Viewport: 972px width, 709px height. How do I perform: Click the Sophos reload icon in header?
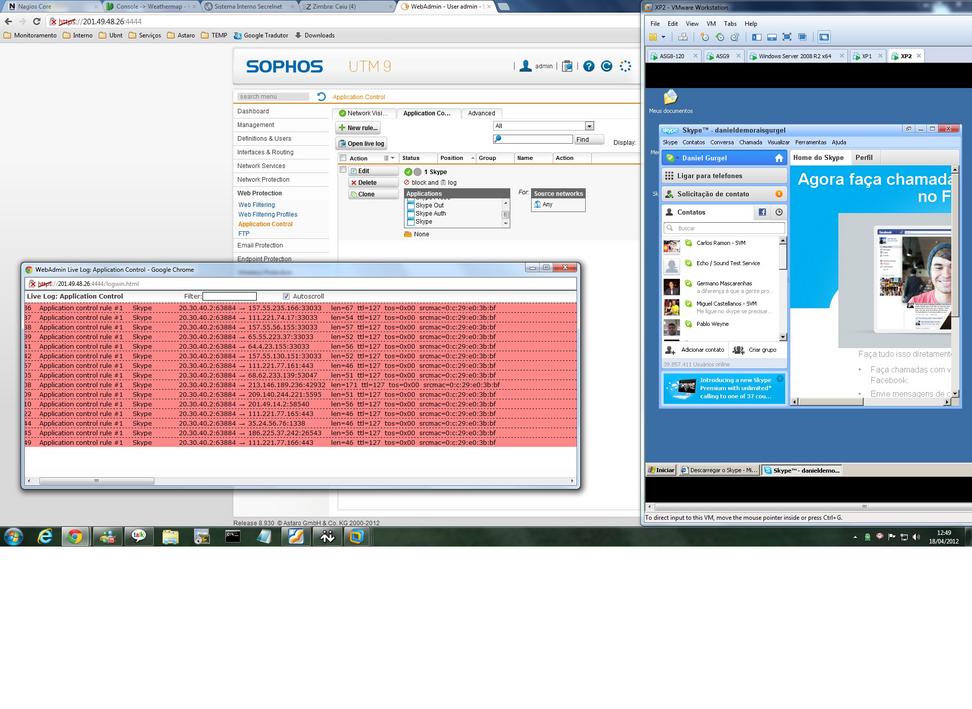(x=607, y=66)
